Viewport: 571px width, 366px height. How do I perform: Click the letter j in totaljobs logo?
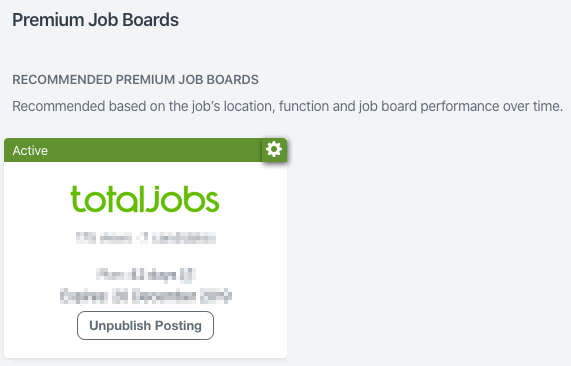tap(152, 199)
